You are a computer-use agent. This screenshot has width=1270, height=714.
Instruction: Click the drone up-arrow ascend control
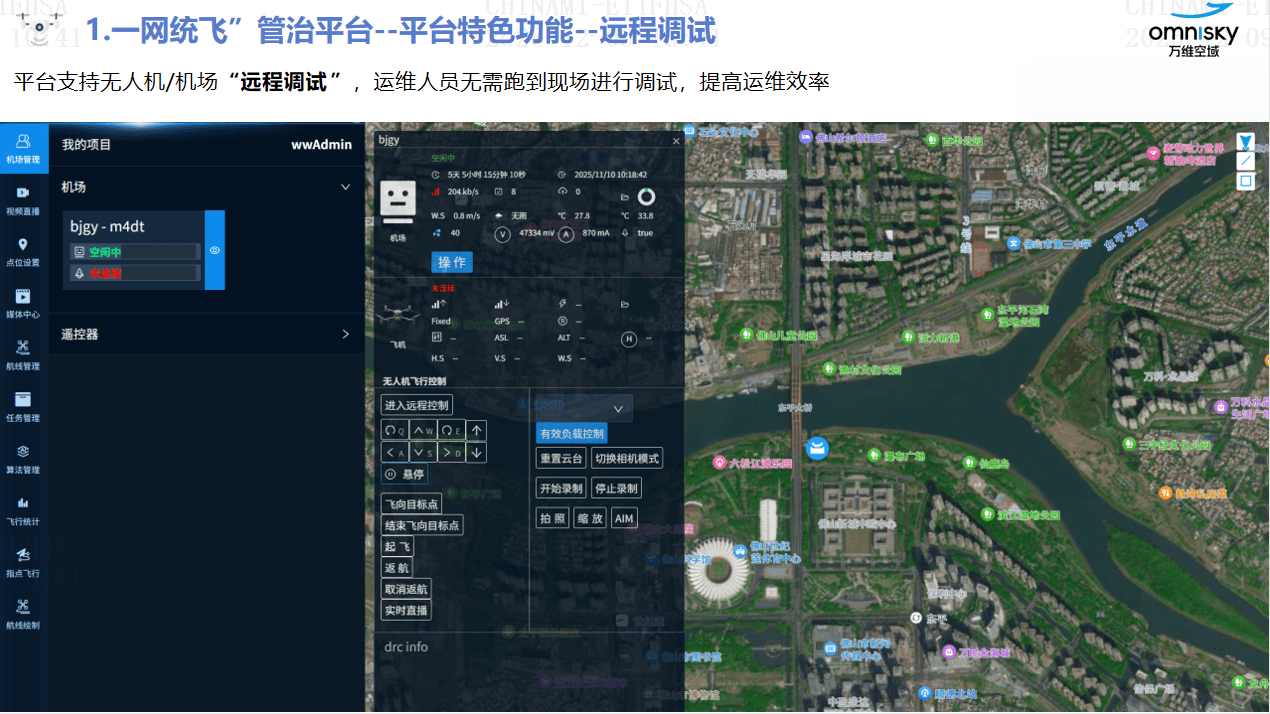click(x=477, y=430)
